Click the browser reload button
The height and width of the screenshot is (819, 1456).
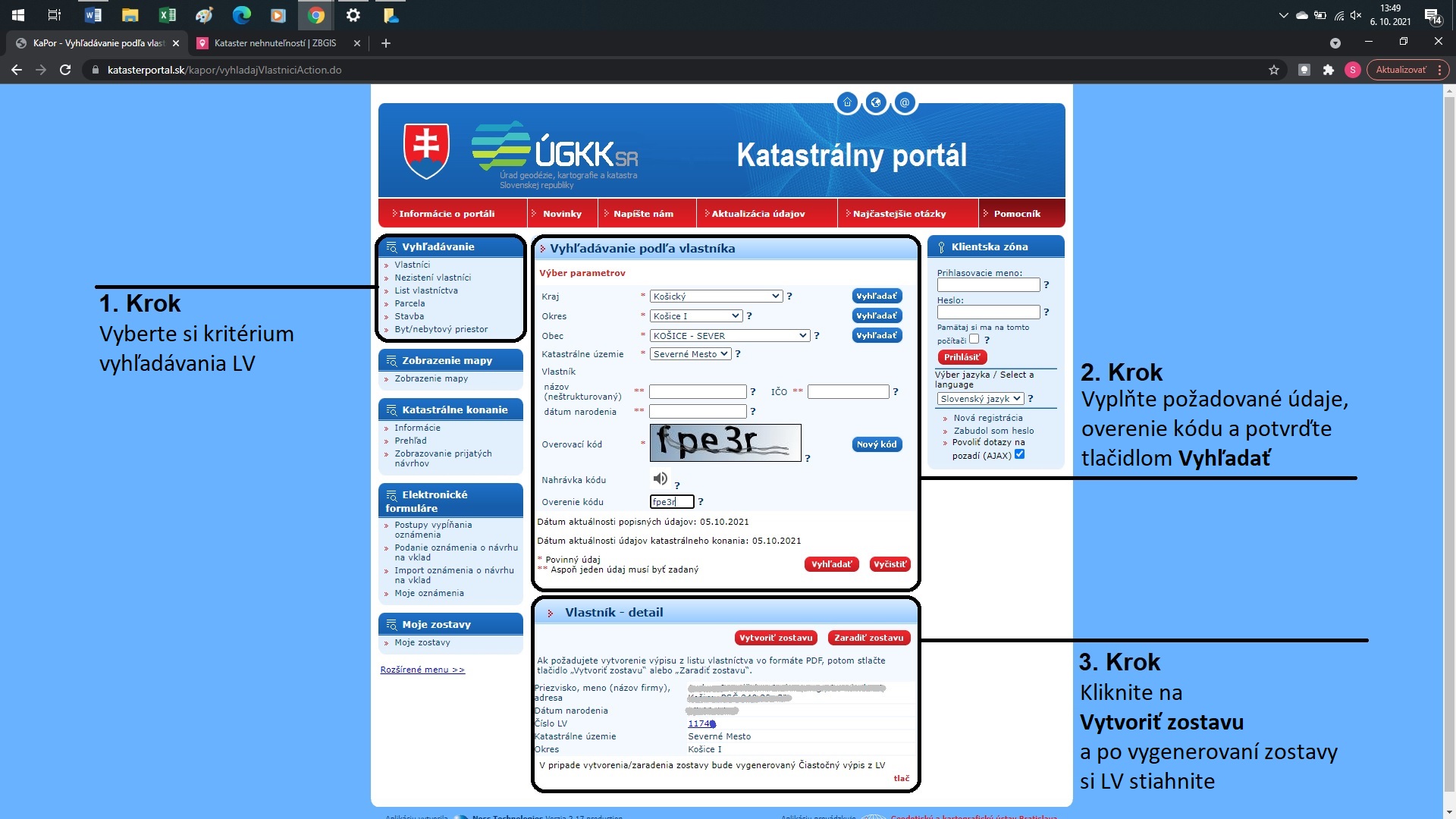tap(65, 70)
